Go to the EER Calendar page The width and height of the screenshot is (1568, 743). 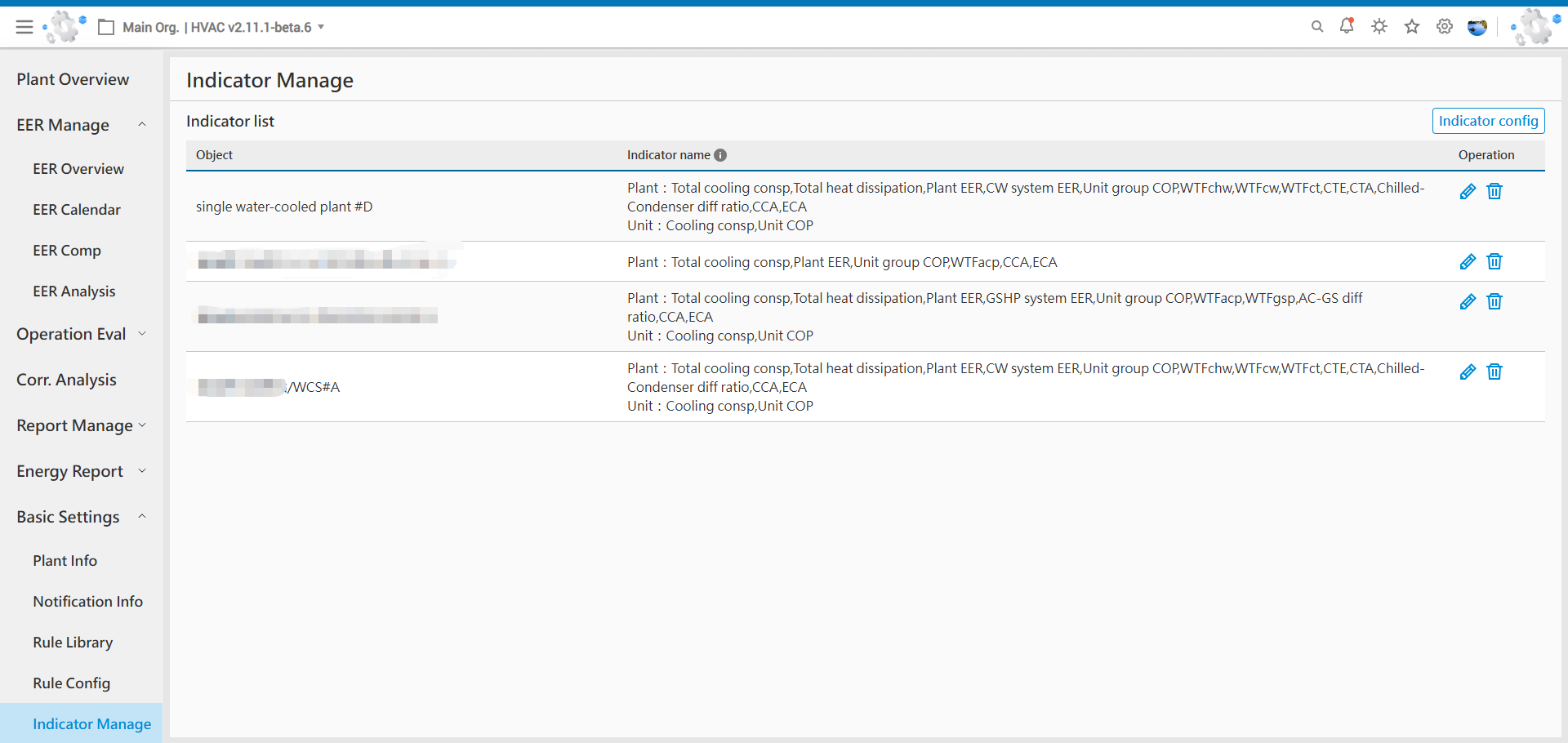(76, 209)
